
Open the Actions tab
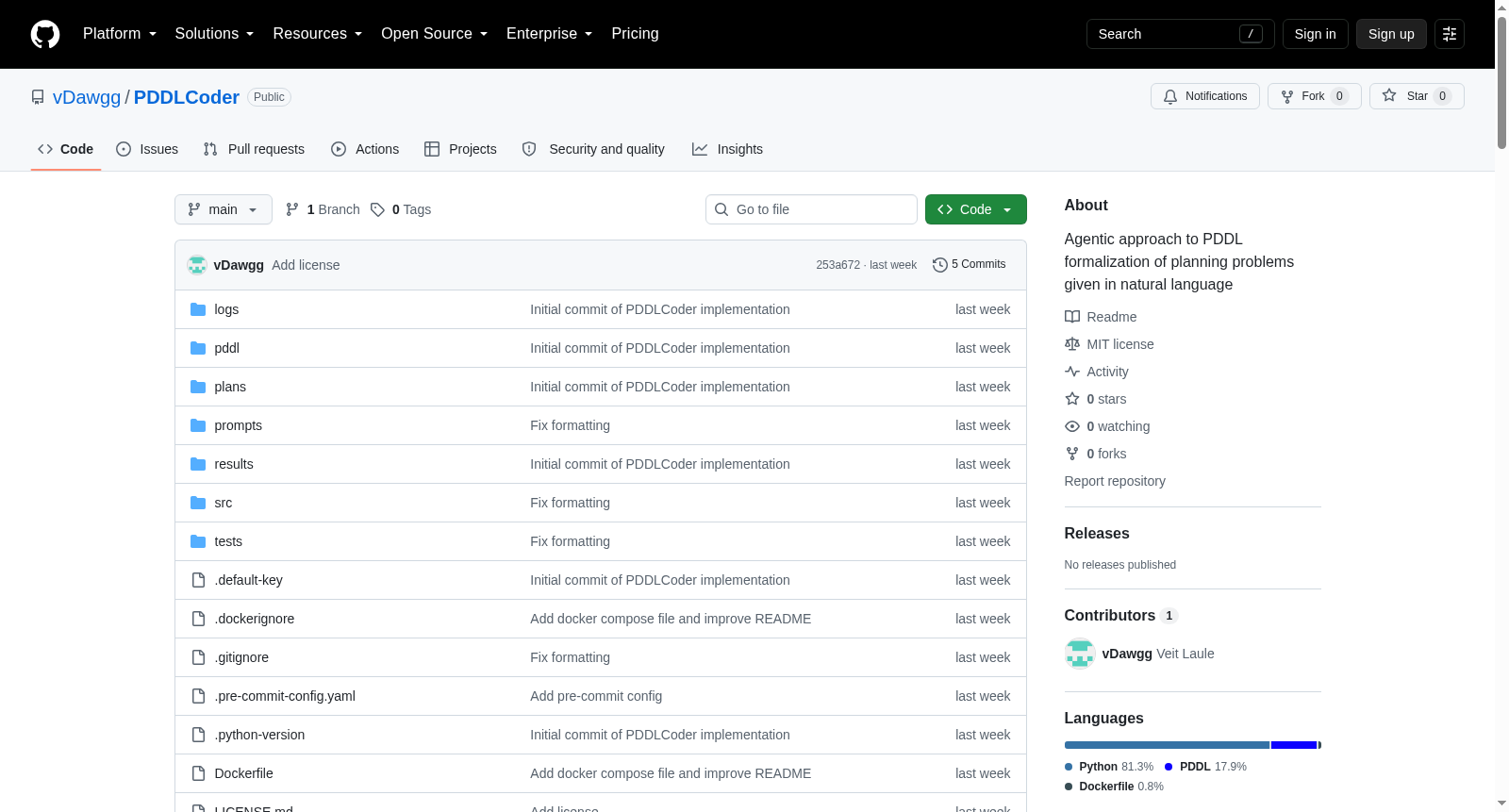tap(365, 149)
